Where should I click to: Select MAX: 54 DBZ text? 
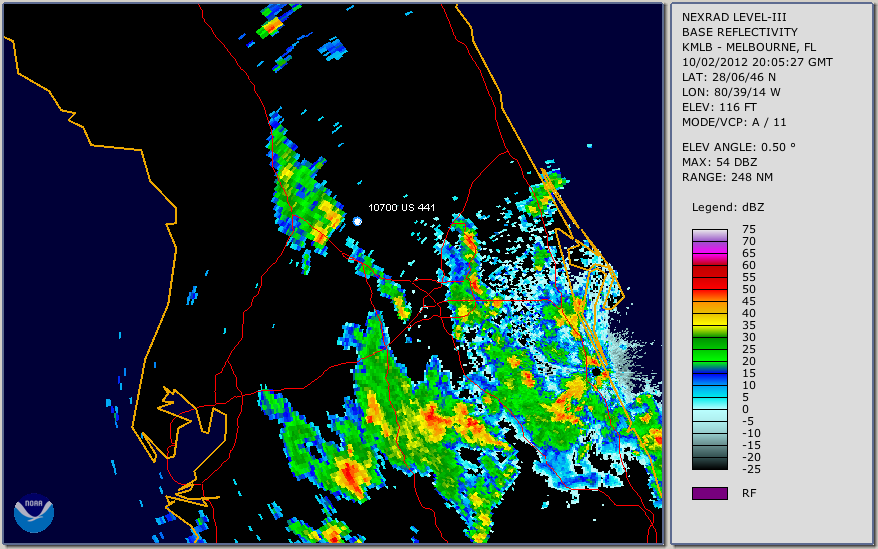click(719, 162)
